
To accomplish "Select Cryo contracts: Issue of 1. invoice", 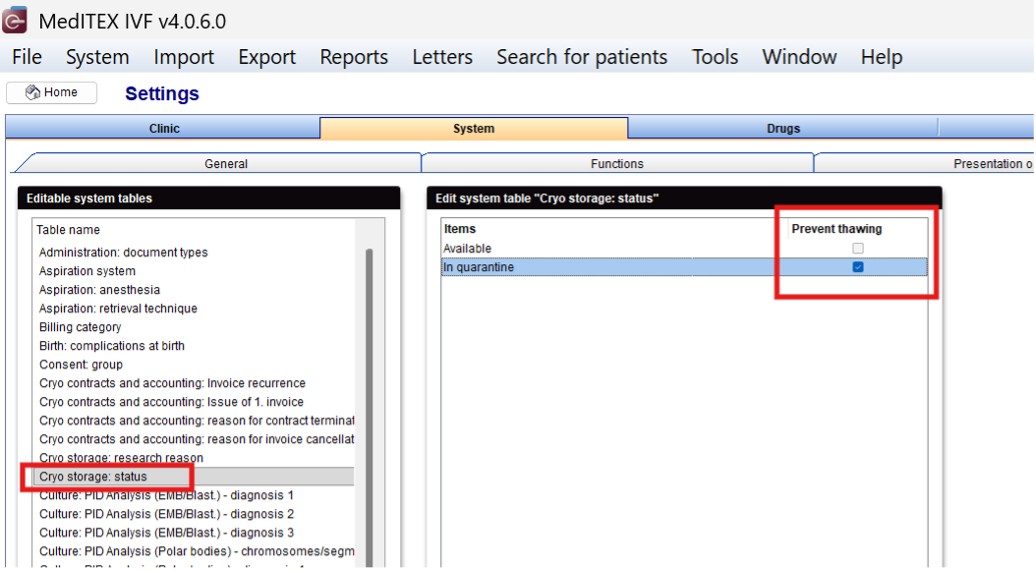I will pyautogui.click(x=171, y=402).
